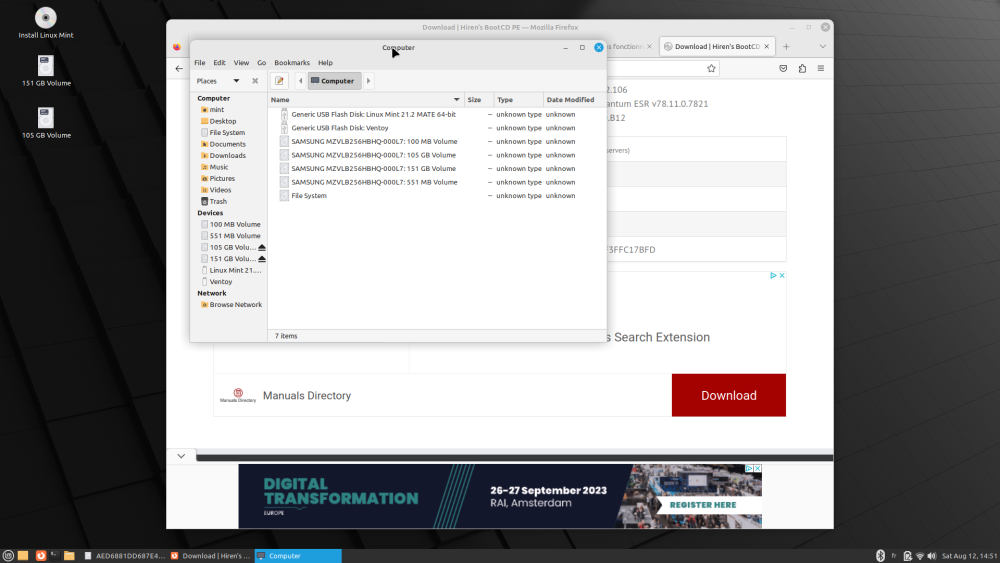Image resolution: width=1000 pixels, height=563 pixels.
Task: Bookmark the page with Firefox star icon
Action: point(711,68)
